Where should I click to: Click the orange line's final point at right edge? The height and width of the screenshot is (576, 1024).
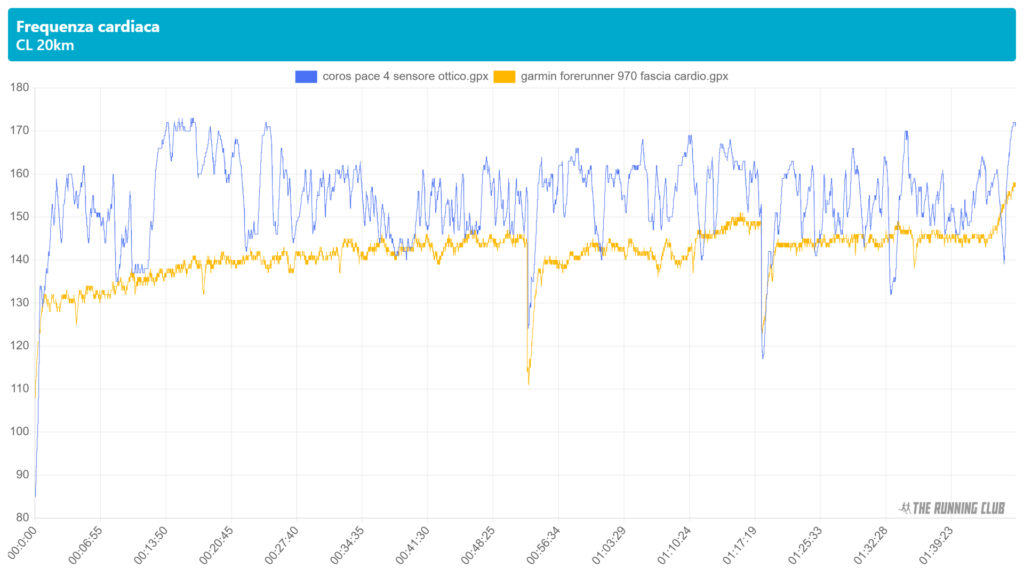(1014, 183)
